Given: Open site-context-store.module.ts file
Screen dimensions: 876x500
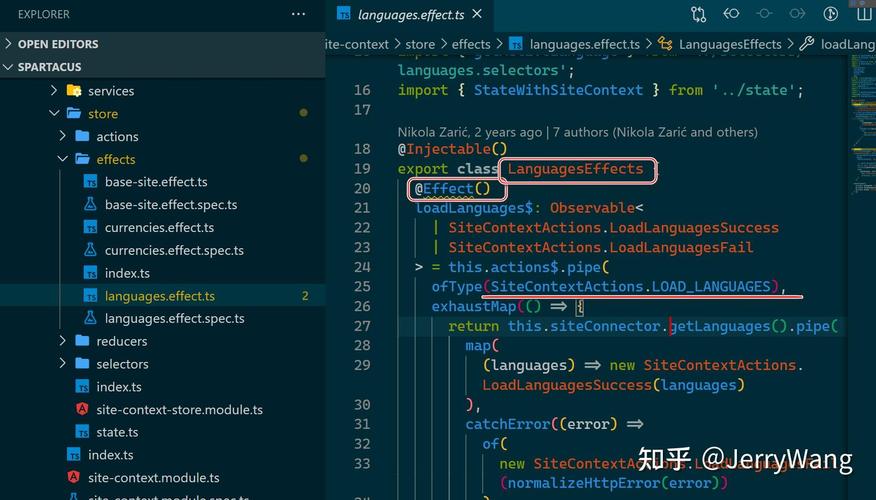Looking at the screenshot, I should point(179,409).
